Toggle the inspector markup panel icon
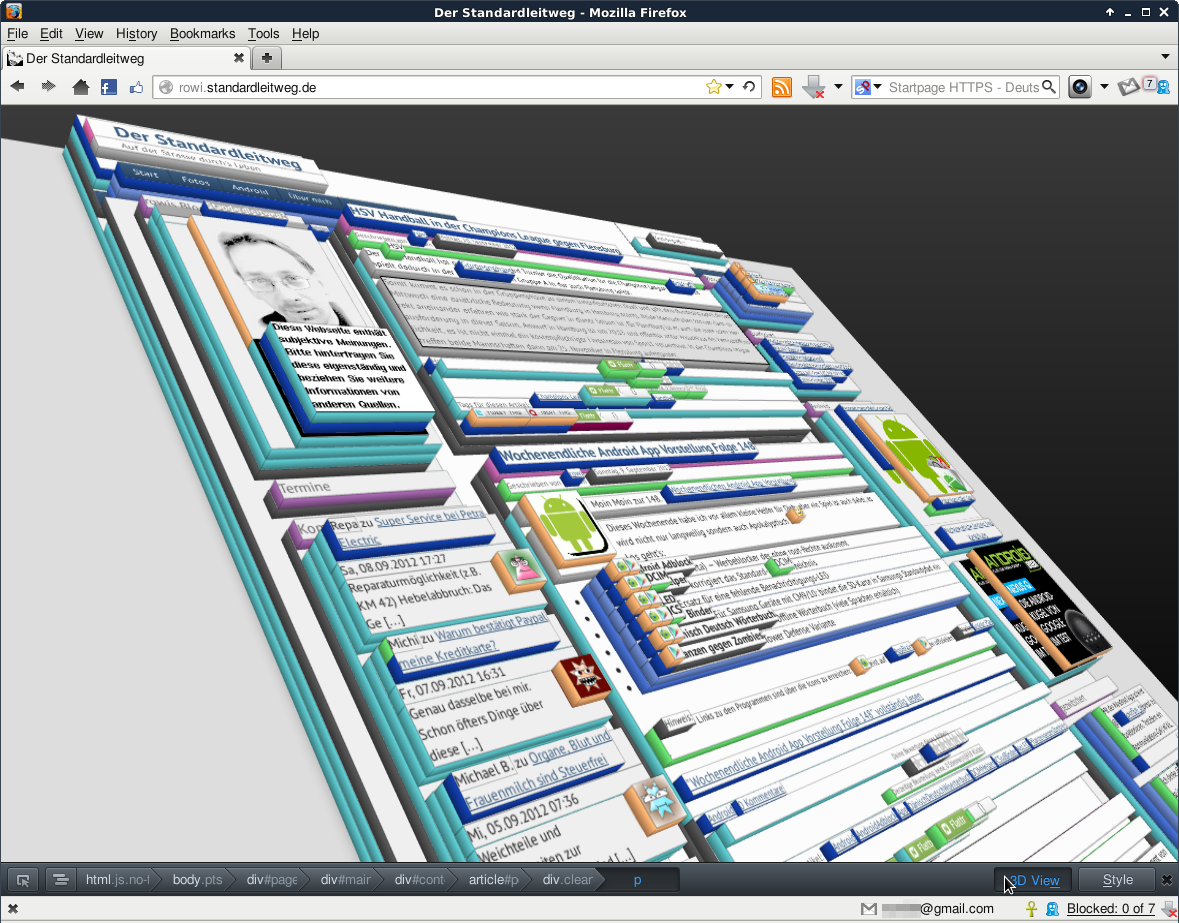 click(x=60, y=880)
